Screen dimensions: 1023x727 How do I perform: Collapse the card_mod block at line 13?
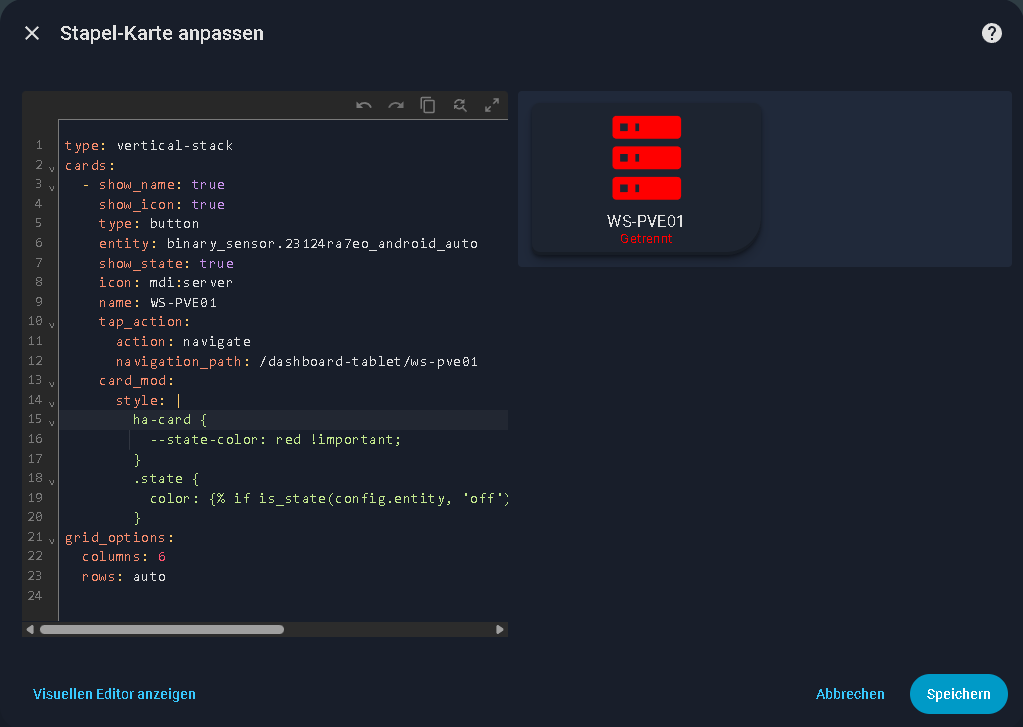click(x=51, y=383)
